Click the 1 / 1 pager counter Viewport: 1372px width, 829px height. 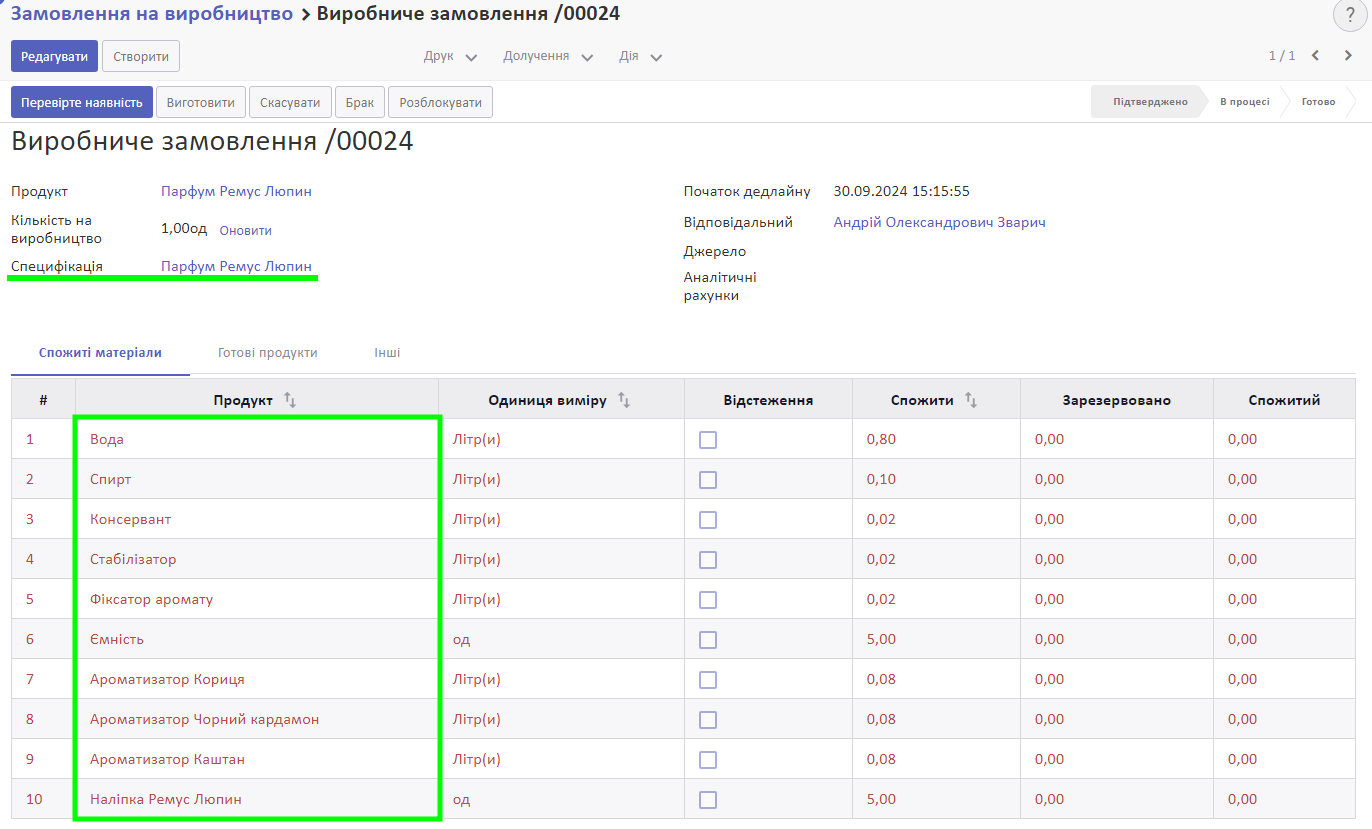[x=1282, y=56]
